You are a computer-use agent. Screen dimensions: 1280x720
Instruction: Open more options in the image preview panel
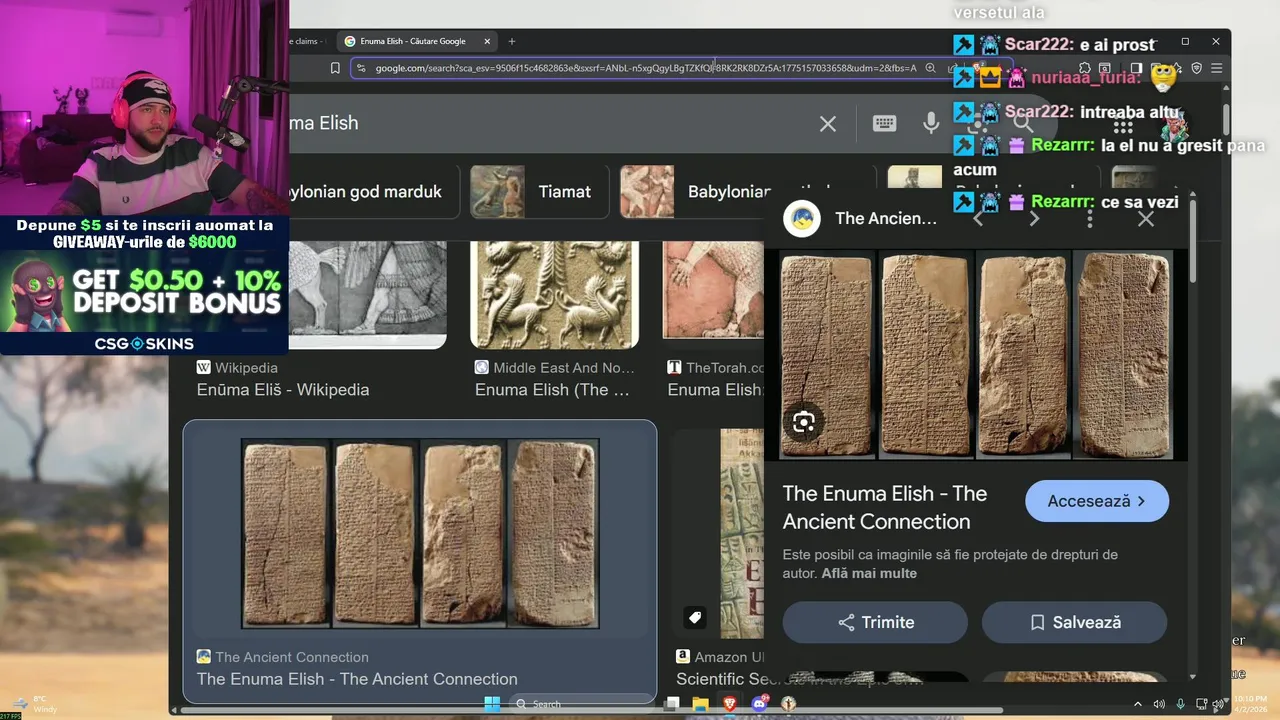click(x=1090, y=218)
